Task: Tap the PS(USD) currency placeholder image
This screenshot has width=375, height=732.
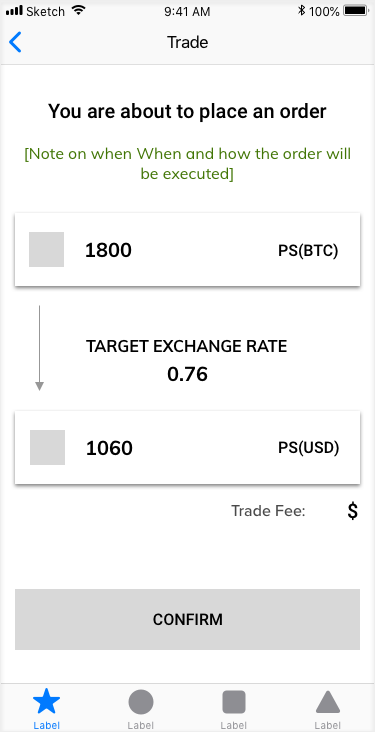Action: point(47,447)
